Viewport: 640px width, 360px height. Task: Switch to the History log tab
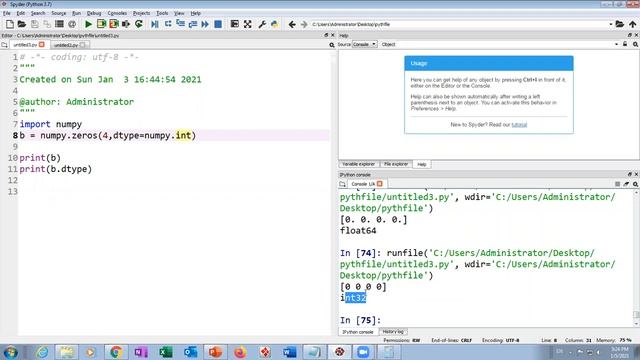coord(393,332)
